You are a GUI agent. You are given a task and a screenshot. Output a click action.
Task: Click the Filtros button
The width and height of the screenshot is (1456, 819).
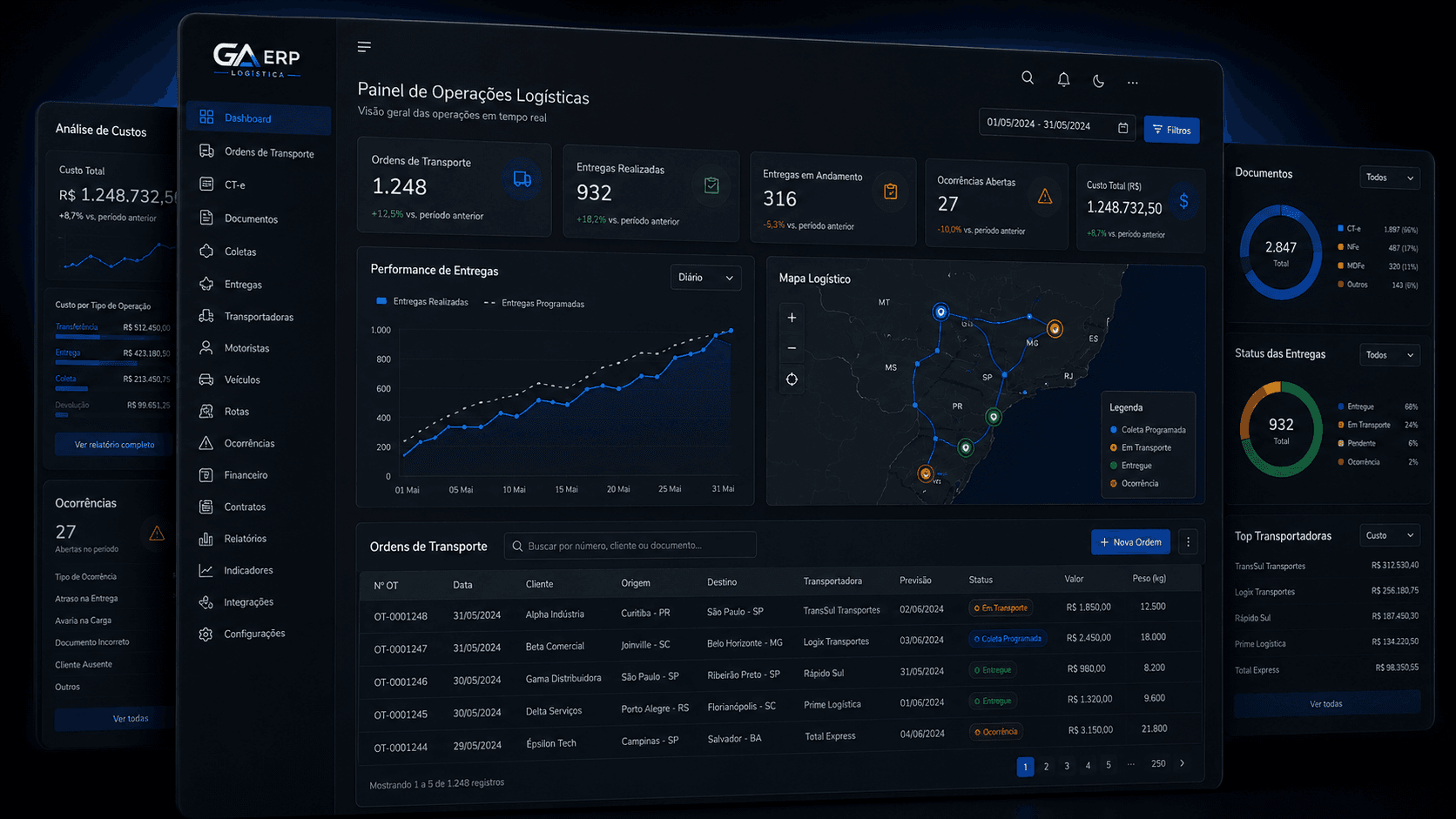1171,130
